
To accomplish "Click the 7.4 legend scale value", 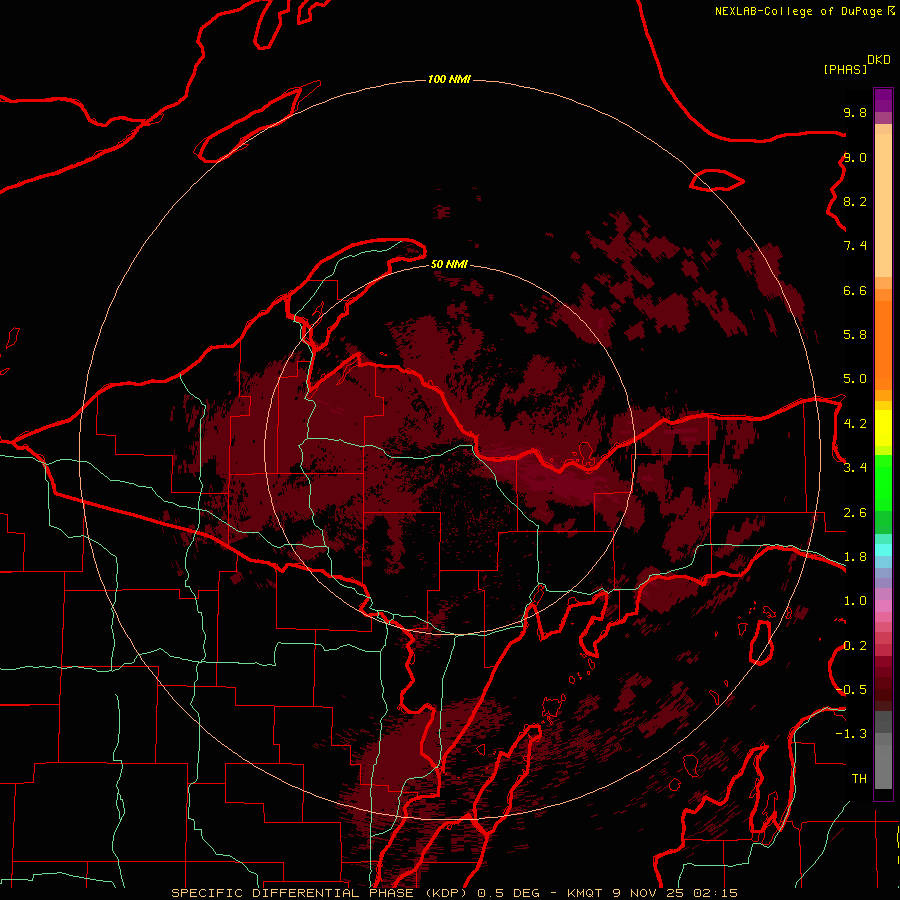I will click(855, 246).
